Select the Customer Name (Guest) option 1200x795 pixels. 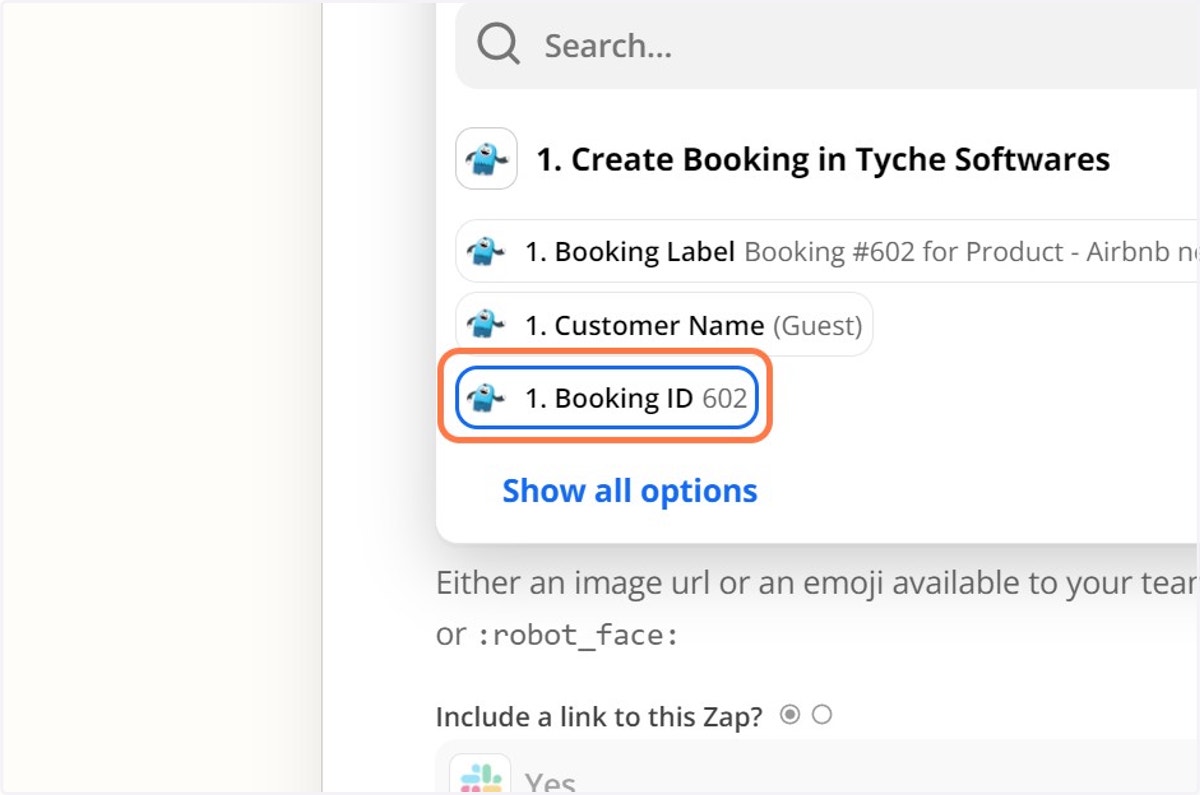point(664,325)
